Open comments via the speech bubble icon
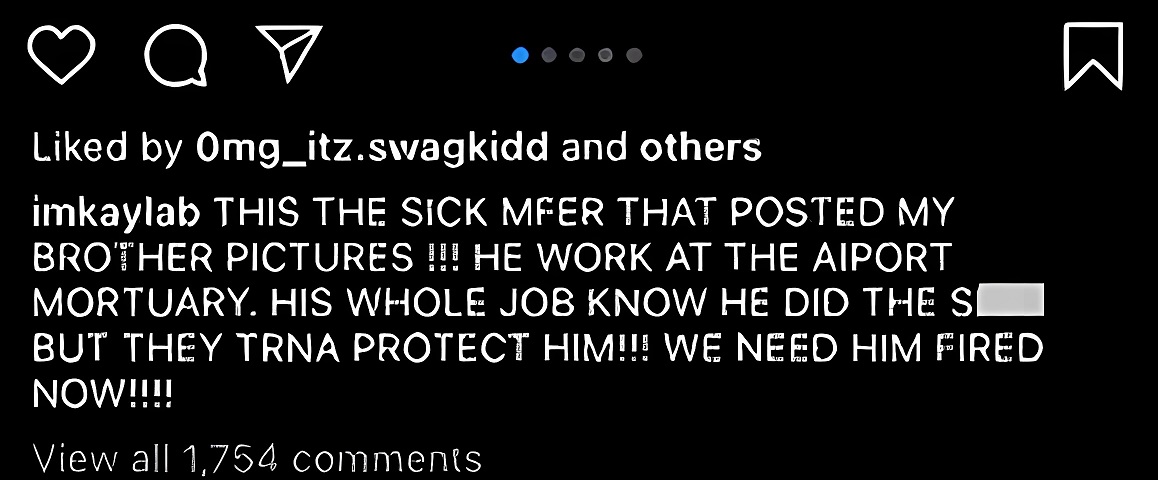Viewport: 1158px width, 480px height. (176, 55)
